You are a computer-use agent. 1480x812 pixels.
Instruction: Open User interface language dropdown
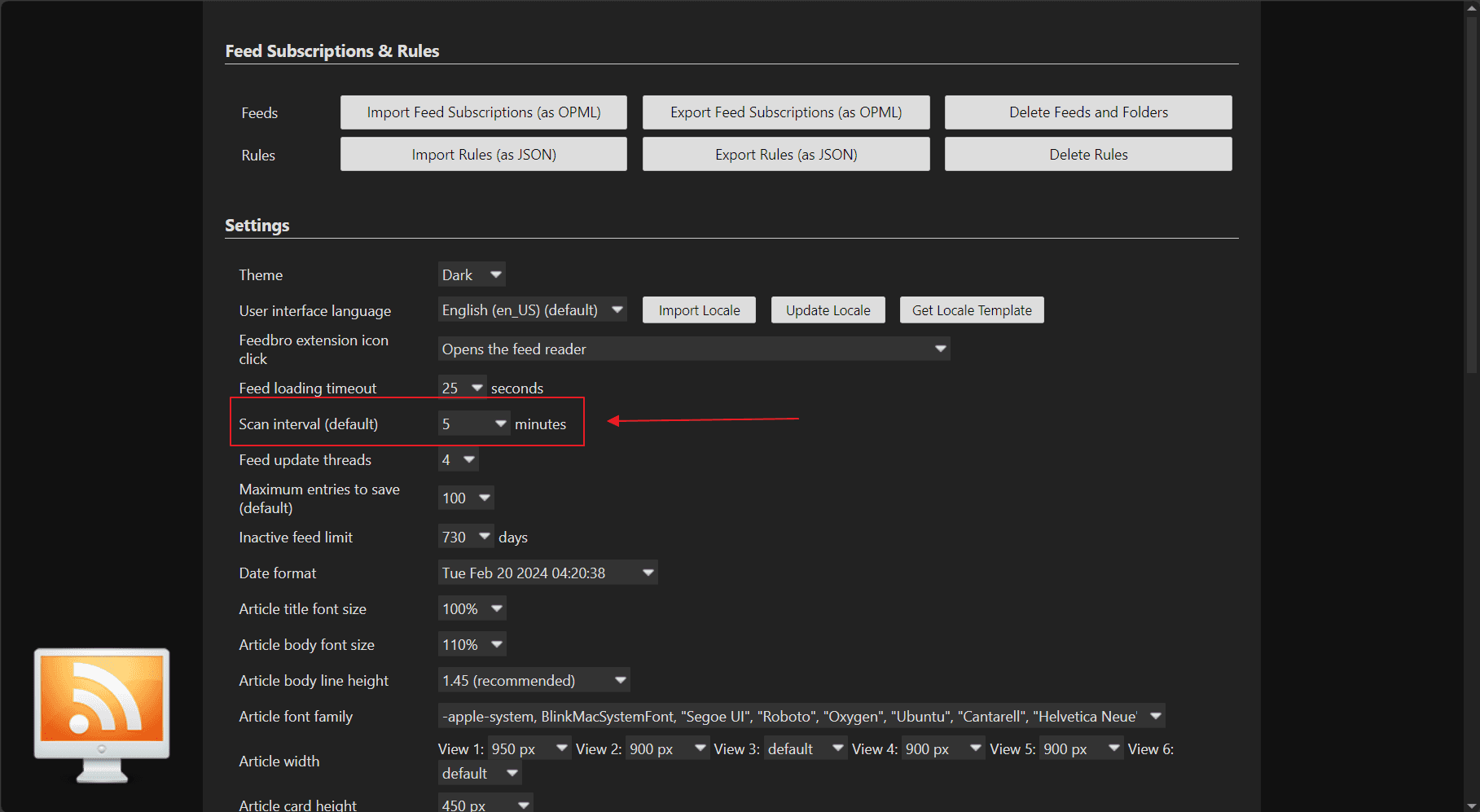[533, 309]
